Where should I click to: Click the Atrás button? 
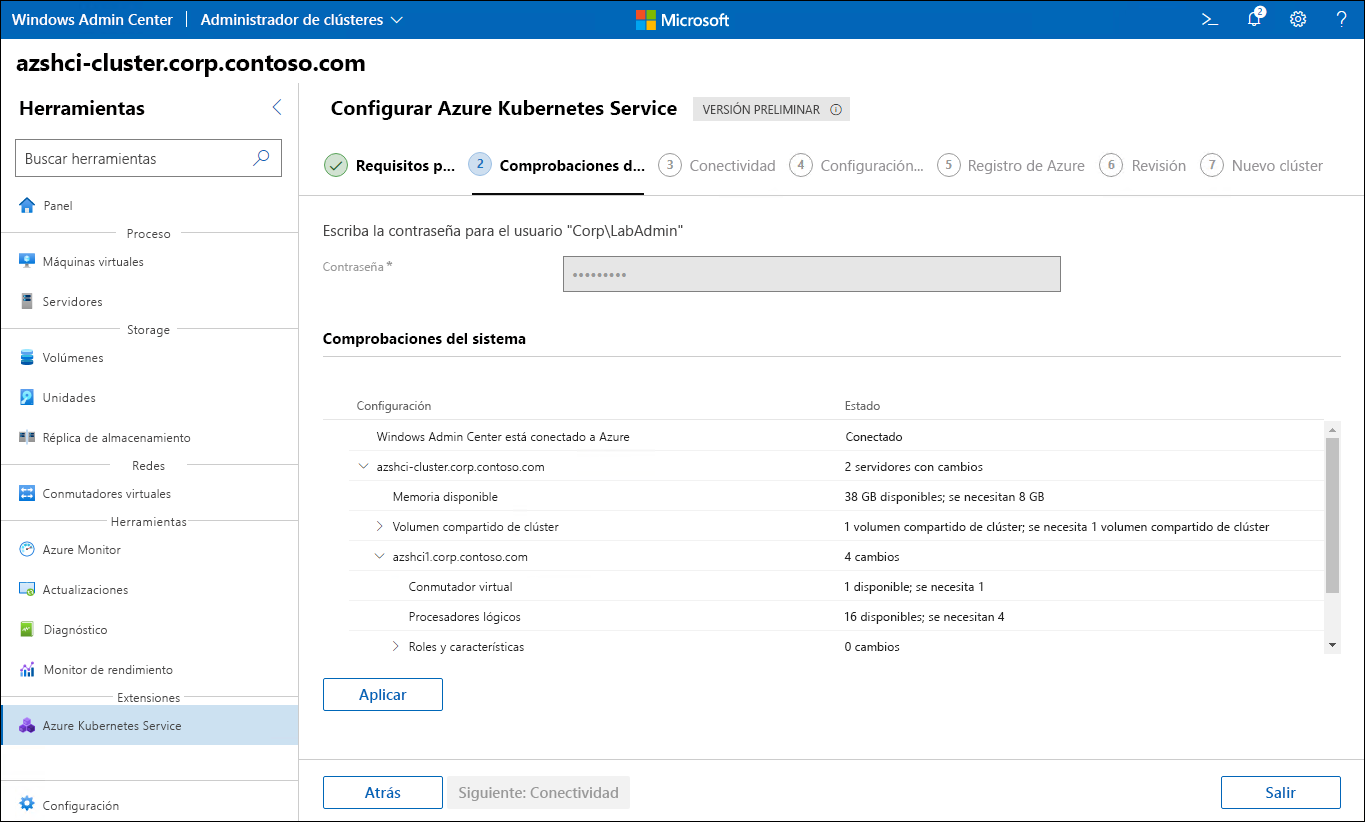pyautogui.click(x=383, y=792)
